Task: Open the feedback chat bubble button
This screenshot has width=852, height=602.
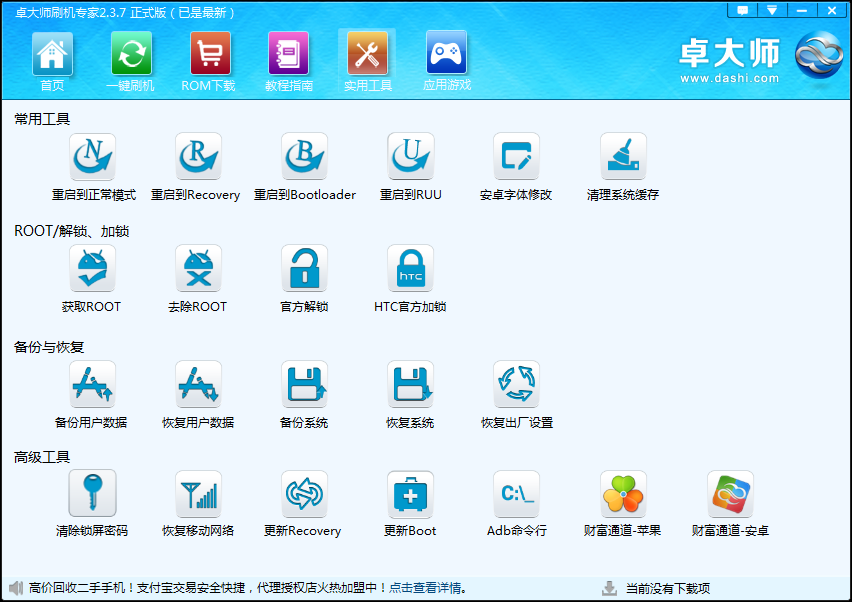Action: [x=742, y=10]
